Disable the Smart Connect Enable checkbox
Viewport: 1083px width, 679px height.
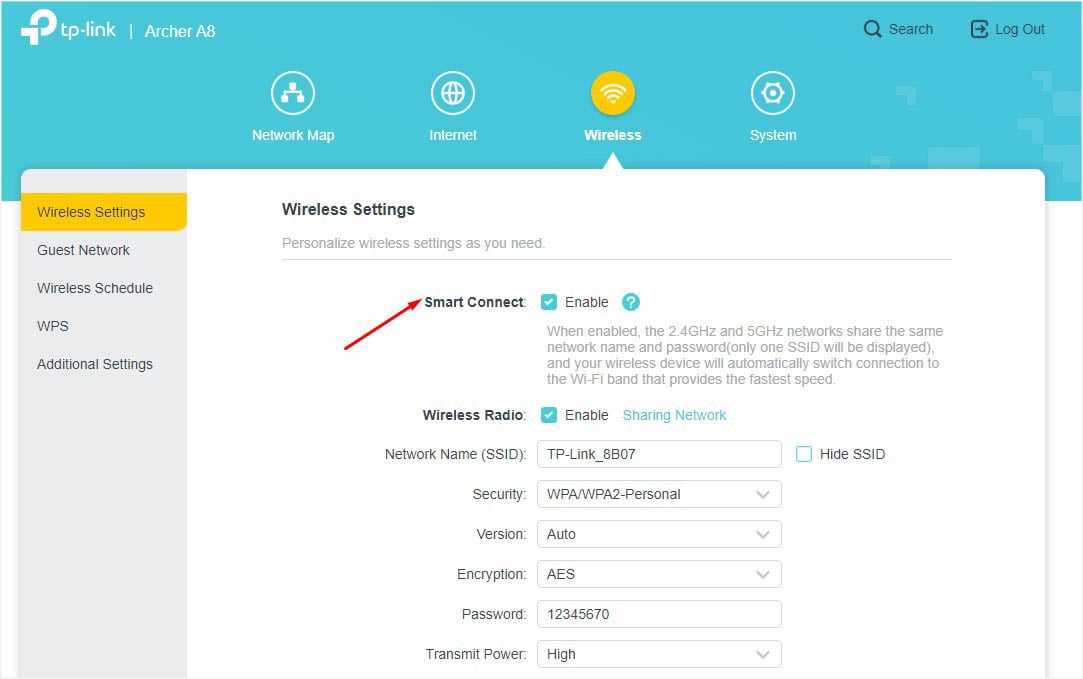click(549, 302)
